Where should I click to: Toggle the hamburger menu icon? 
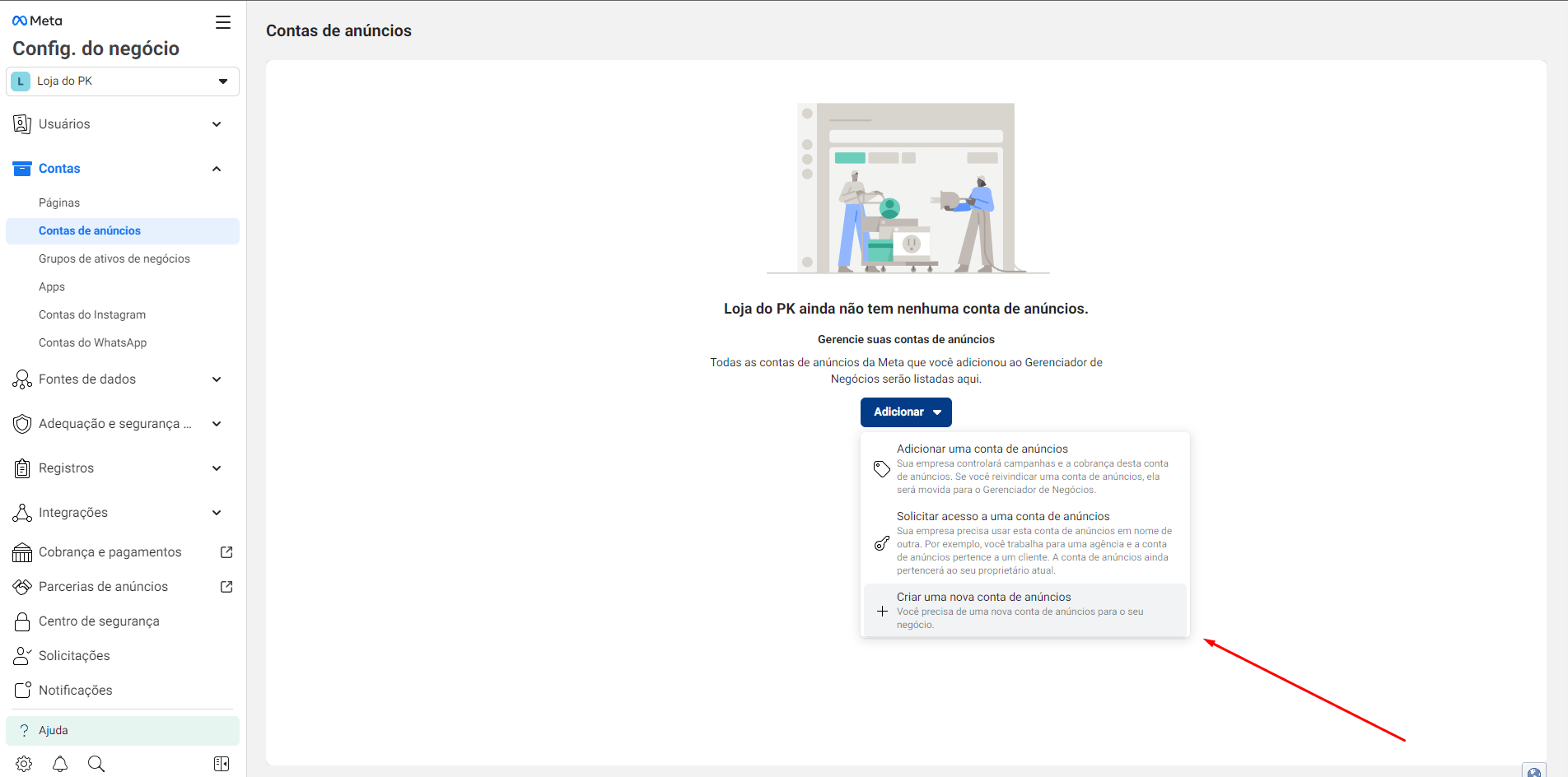click(x=223, y=22)
